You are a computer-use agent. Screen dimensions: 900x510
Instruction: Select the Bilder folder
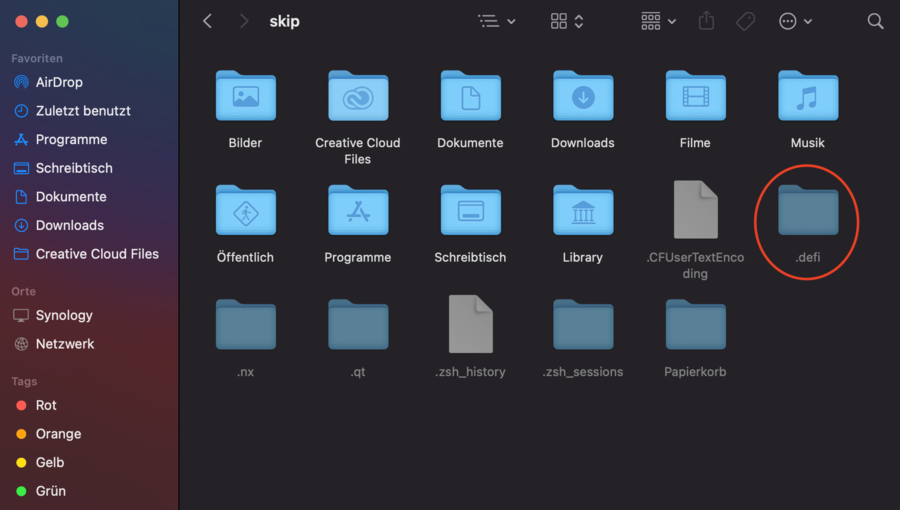tap(245, 97)
